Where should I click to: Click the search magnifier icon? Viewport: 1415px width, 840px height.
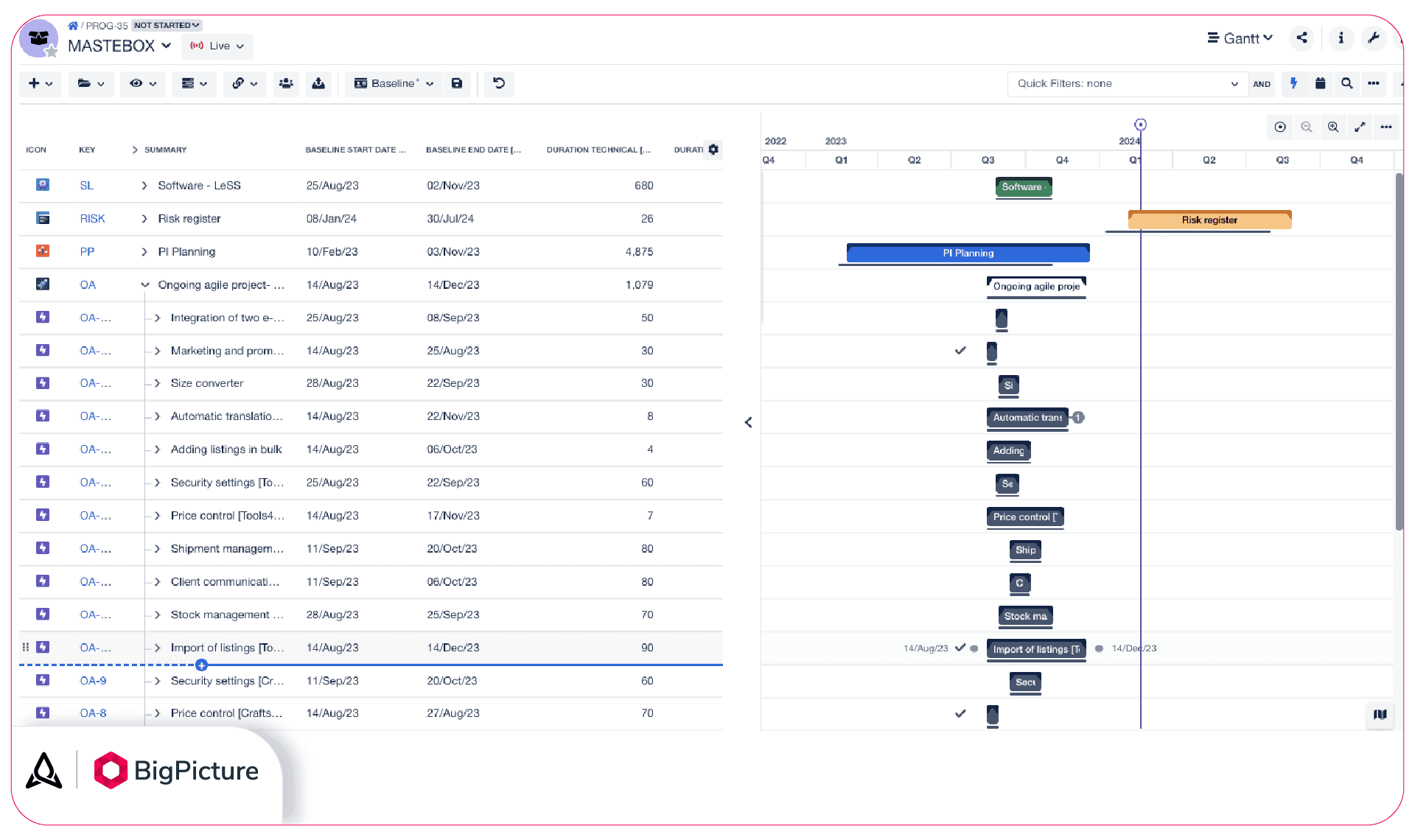pos(1347,84)
